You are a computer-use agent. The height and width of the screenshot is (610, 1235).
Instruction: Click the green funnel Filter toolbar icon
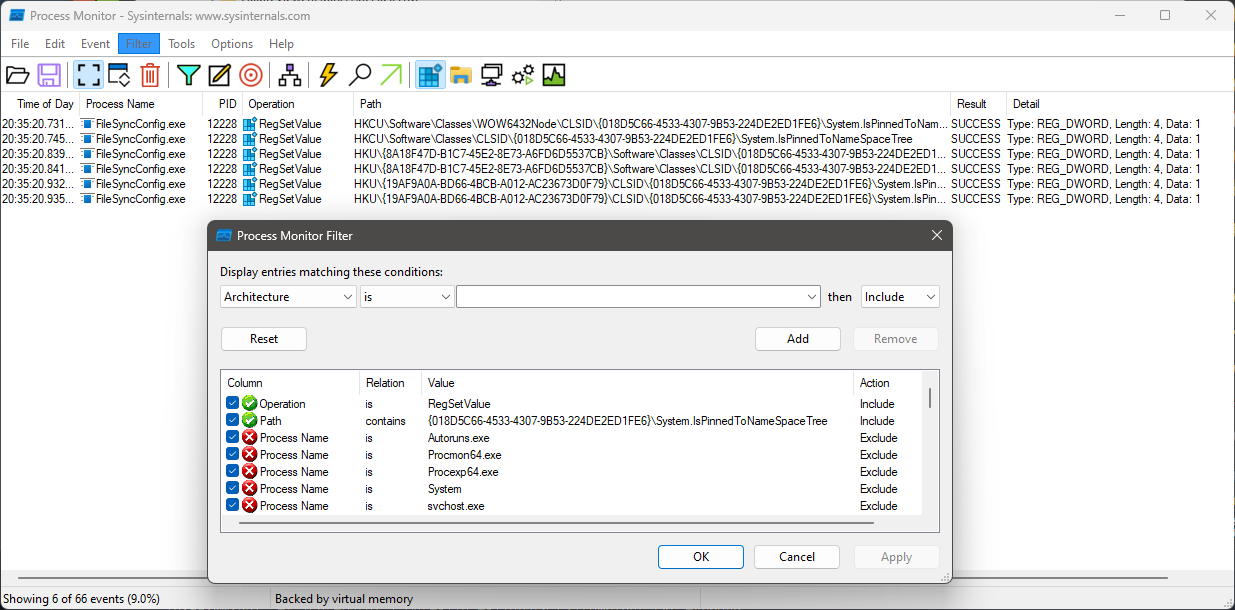pos(188,75)
